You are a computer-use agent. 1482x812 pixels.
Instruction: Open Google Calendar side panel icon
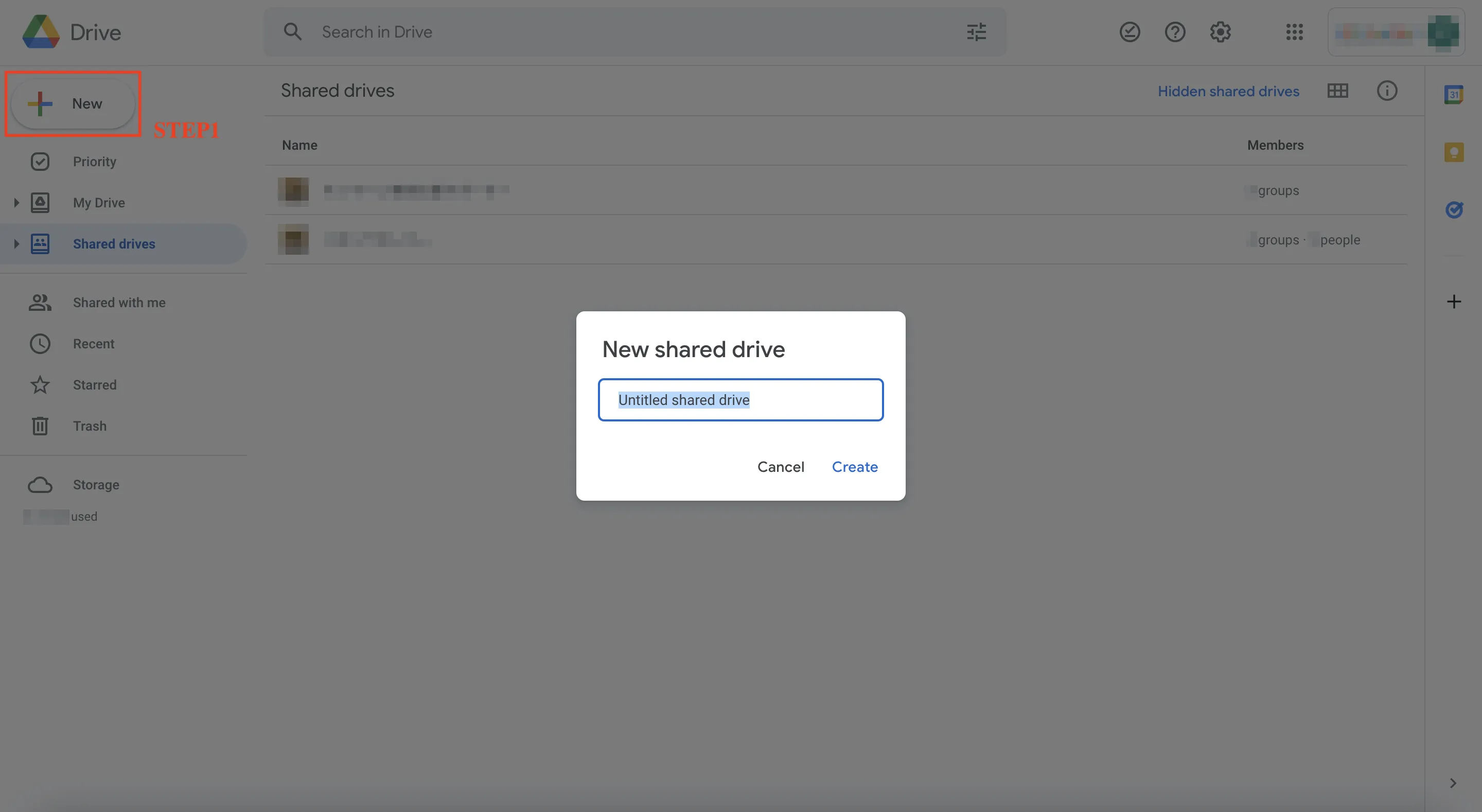click(1453, 94)
